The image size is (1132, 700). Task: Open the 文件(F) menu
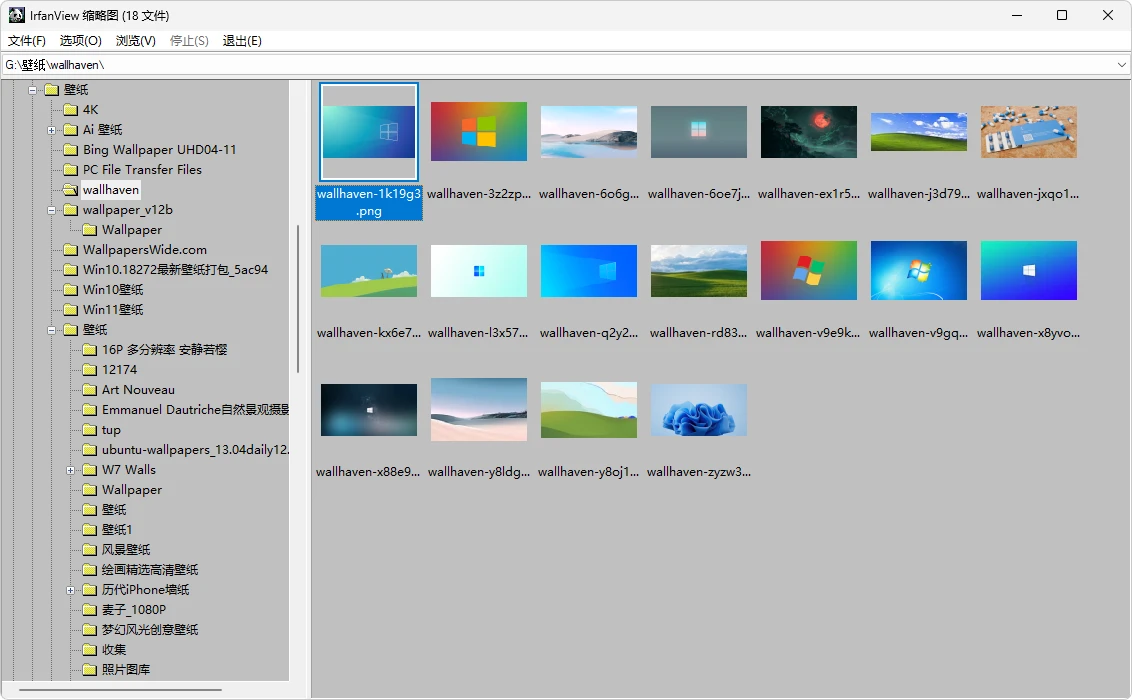pyautogui.click(x=27, y=40)
